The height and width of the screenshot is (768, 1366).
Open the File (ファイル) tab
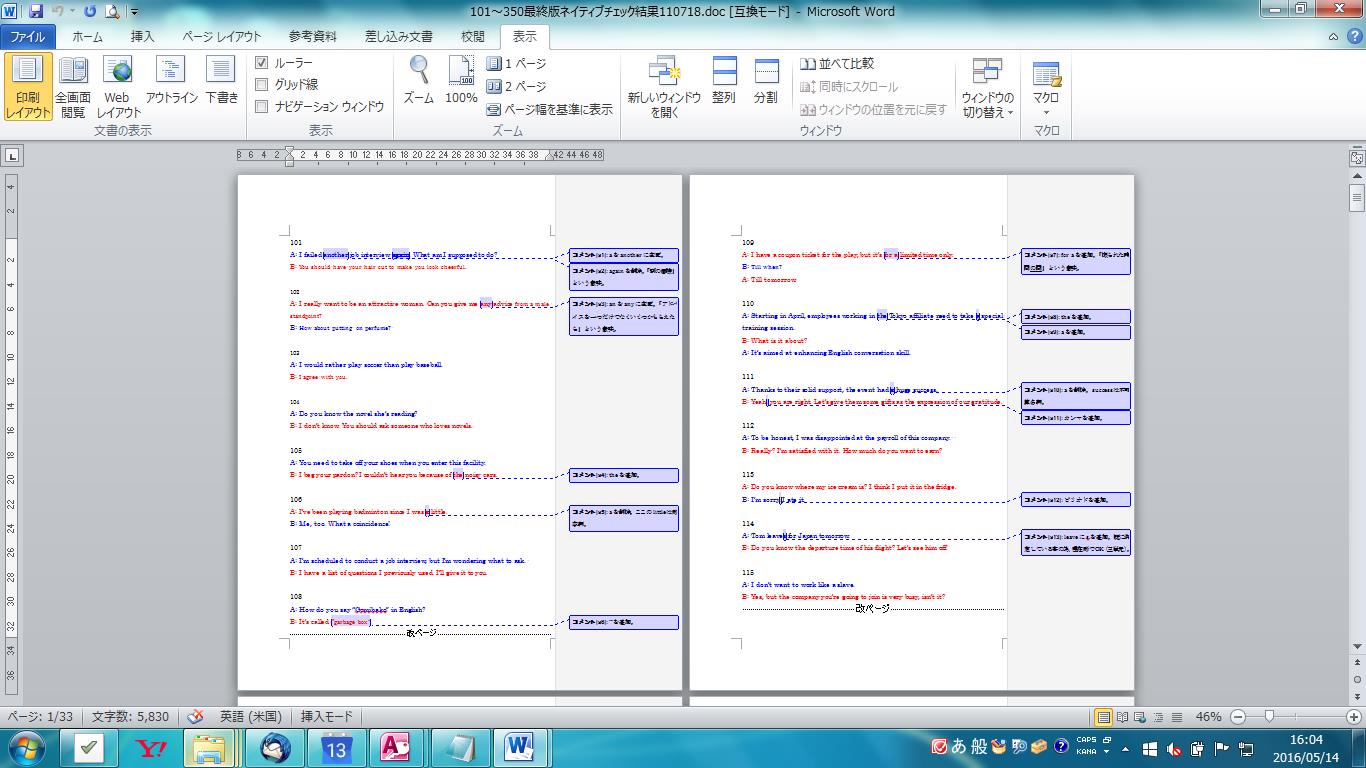coord(28,36)
